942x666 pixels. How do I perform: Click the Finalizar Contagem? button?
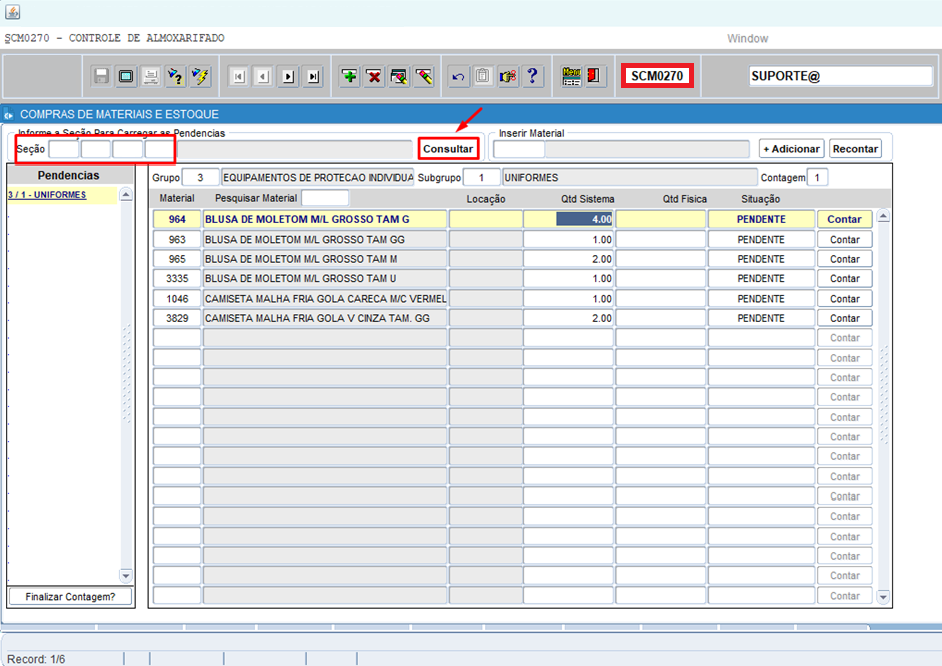pyautogui.click(x=70, y=597)
